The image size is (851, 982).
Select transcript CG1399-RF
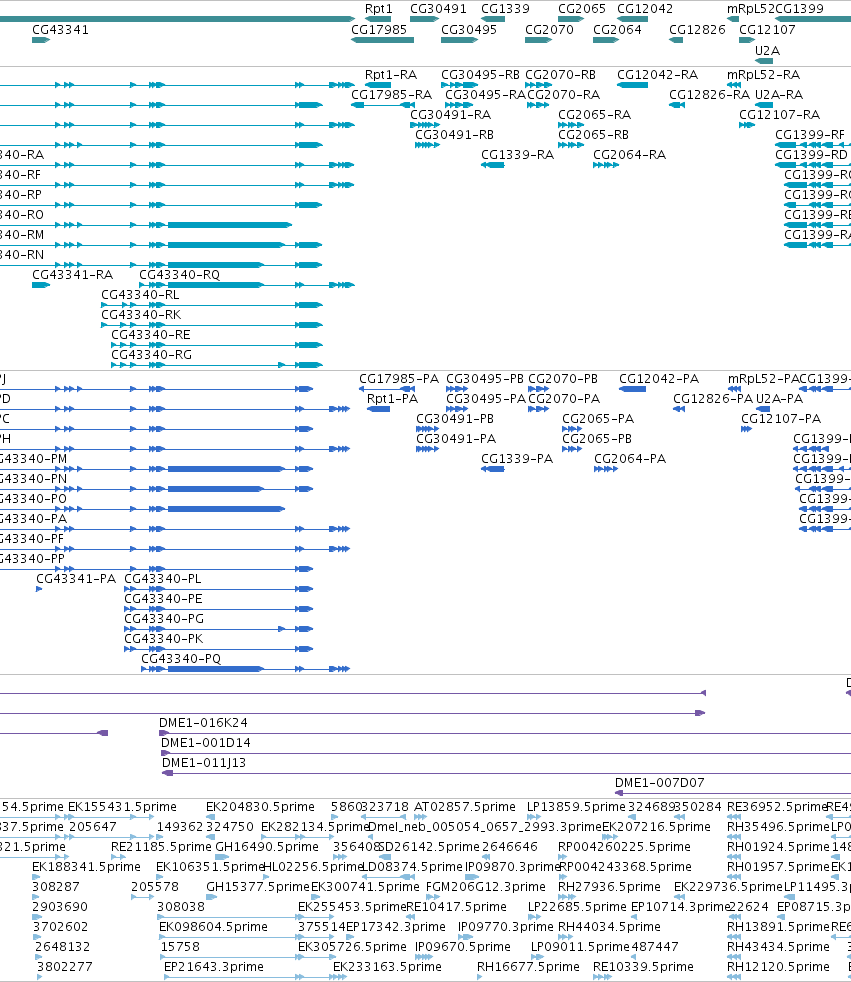coord(810,135)
